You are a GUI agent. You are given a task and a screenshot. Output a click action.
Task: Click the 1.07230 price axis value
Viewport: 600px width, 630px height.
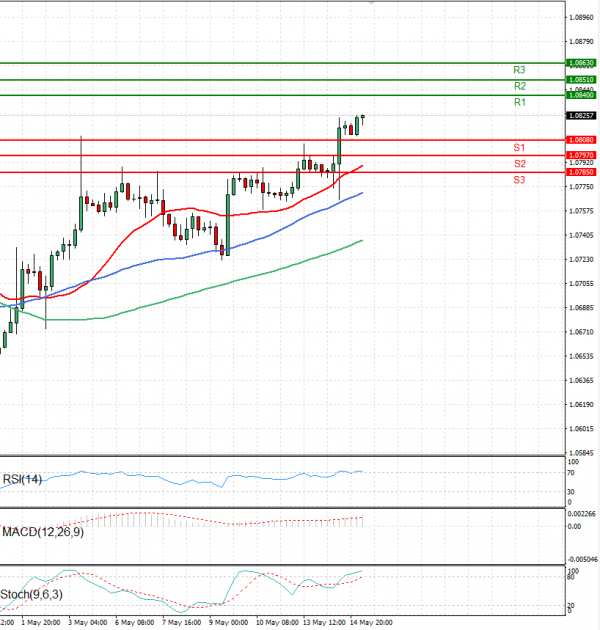pyautogui.click(x=581, y=260)
